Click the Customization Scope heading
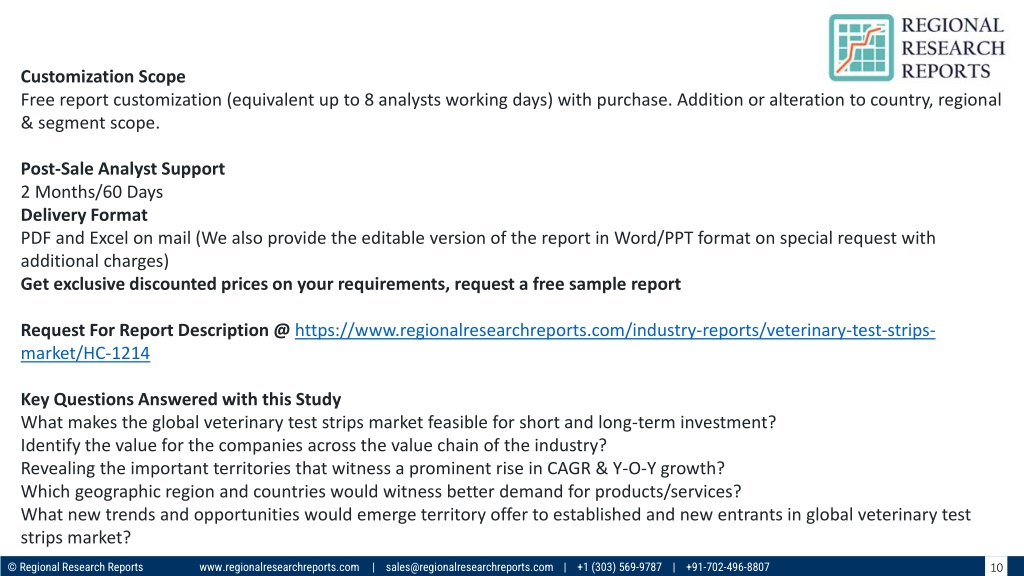The image size is (1024, 576). [x=103, y=76]
